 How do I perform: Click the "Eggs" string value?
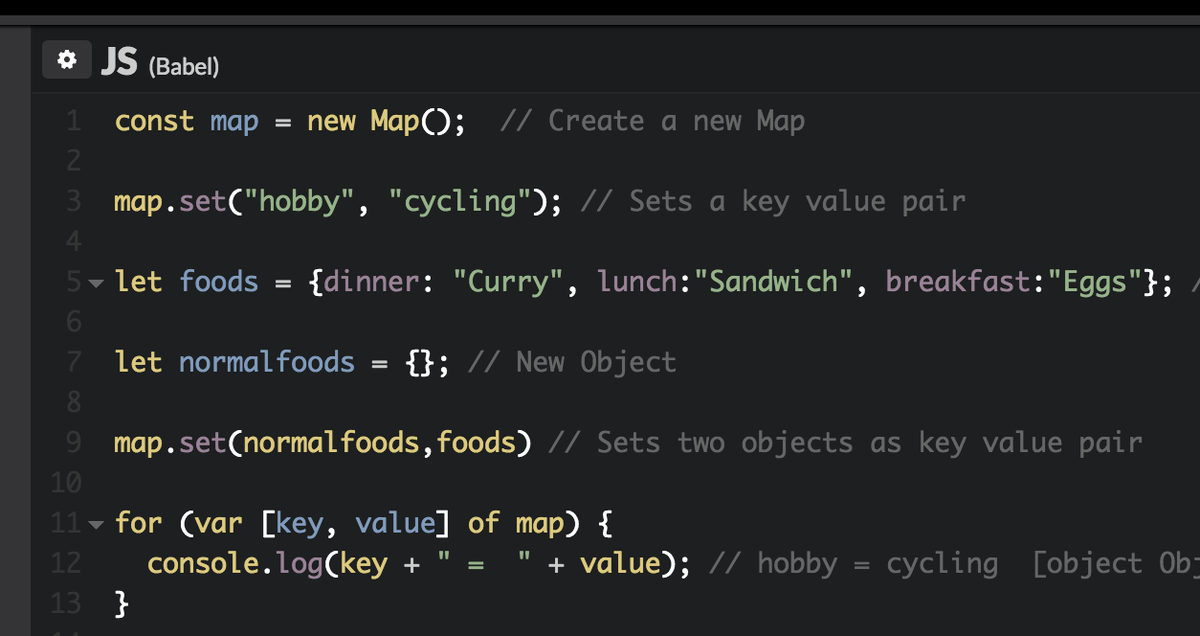[1095, 282]
